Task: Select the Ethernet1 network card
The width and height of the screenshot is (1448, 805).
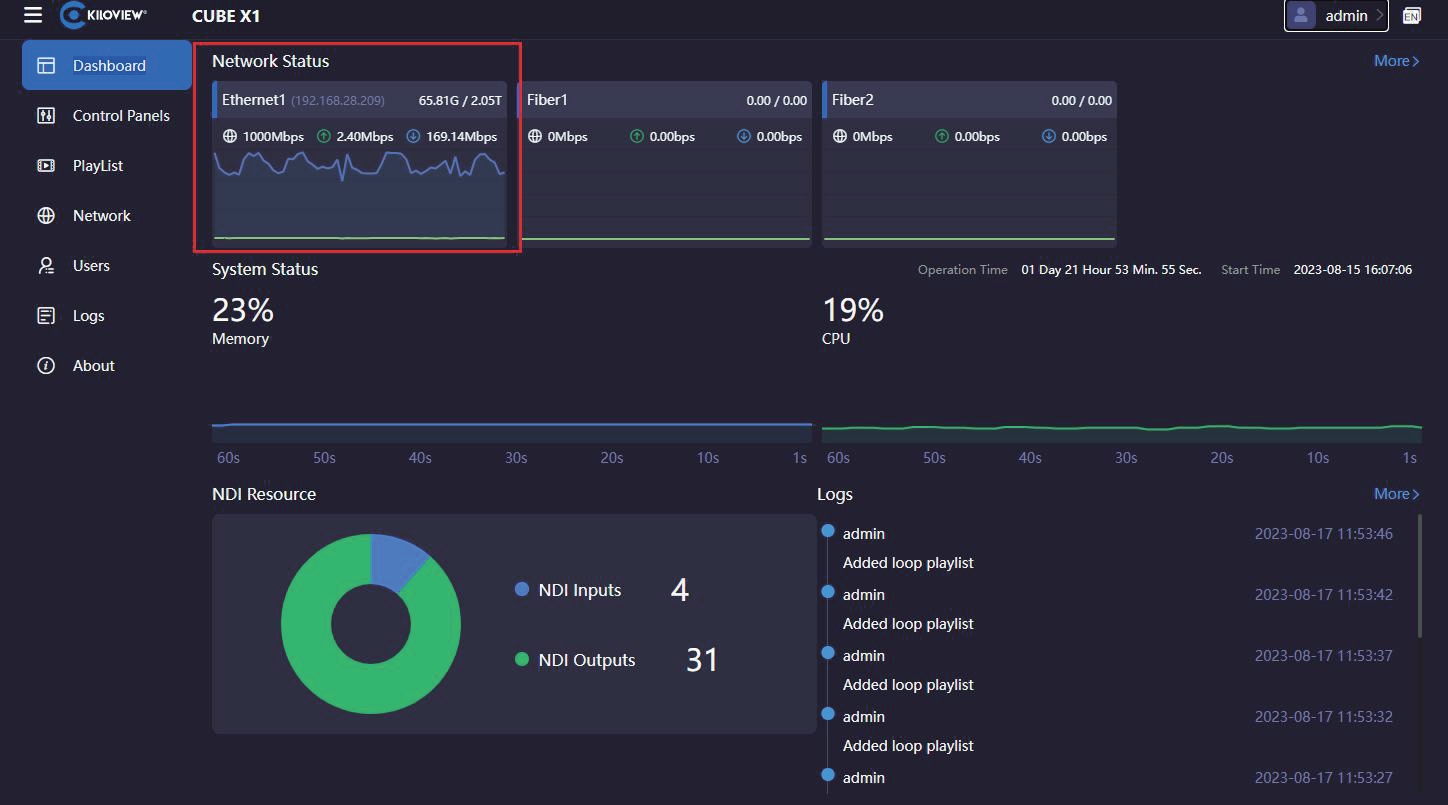Action: (359, 163)
